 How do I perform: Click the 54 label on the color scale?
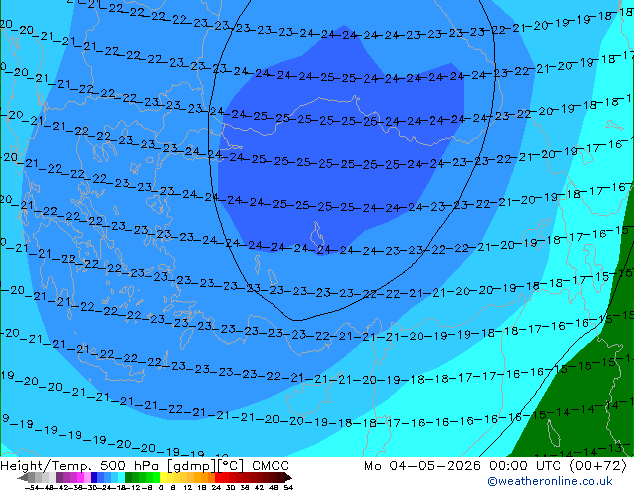(287, 488)
